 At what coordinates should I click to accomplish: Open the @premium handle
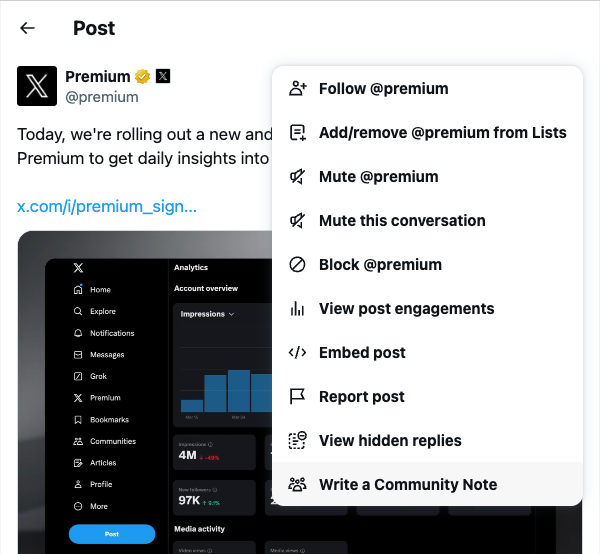pyautogui.click(x=102, y=97)
